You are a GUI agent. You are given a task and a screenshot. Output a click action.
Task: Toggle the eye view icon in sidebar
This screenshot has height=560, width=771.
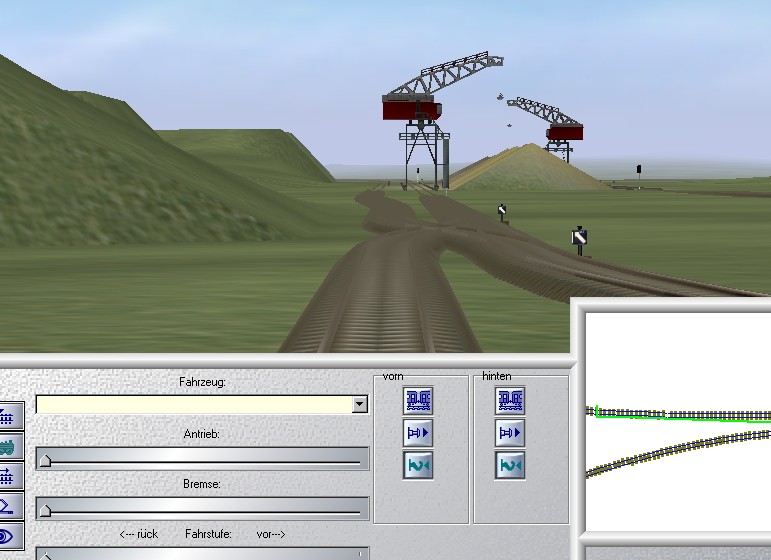pos(10,536)
